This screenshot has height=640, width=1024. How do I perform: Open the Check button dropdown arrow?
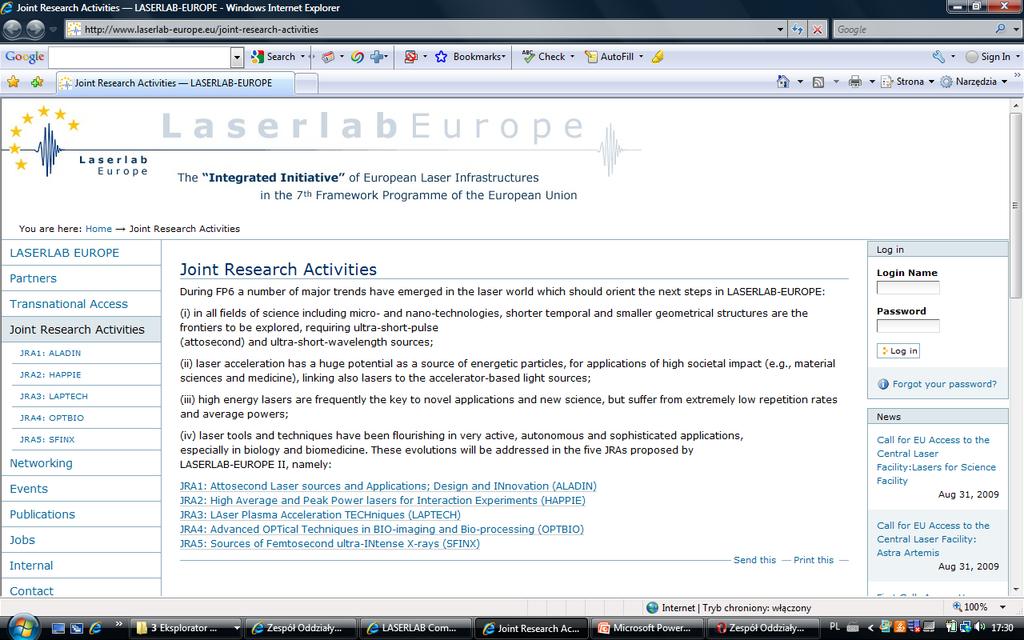coord(572,57)
